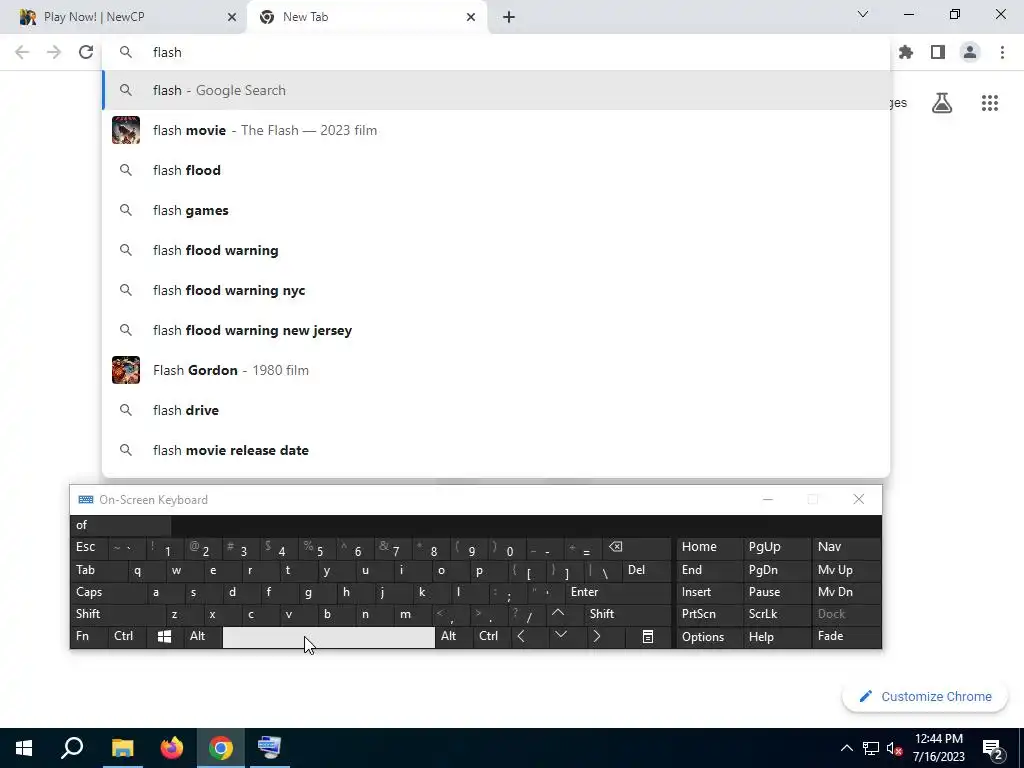Viewport: 1024px width, 768px height.
Task: Toggle the Chrome side panel icon
Action: [938, 52]
